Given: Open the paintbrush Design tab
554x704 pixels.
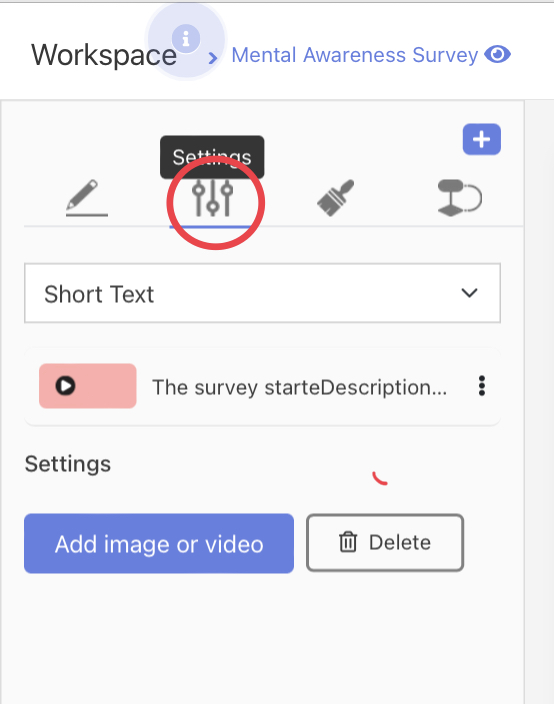Looking at the screenshot, I should [x=336, y=198].
